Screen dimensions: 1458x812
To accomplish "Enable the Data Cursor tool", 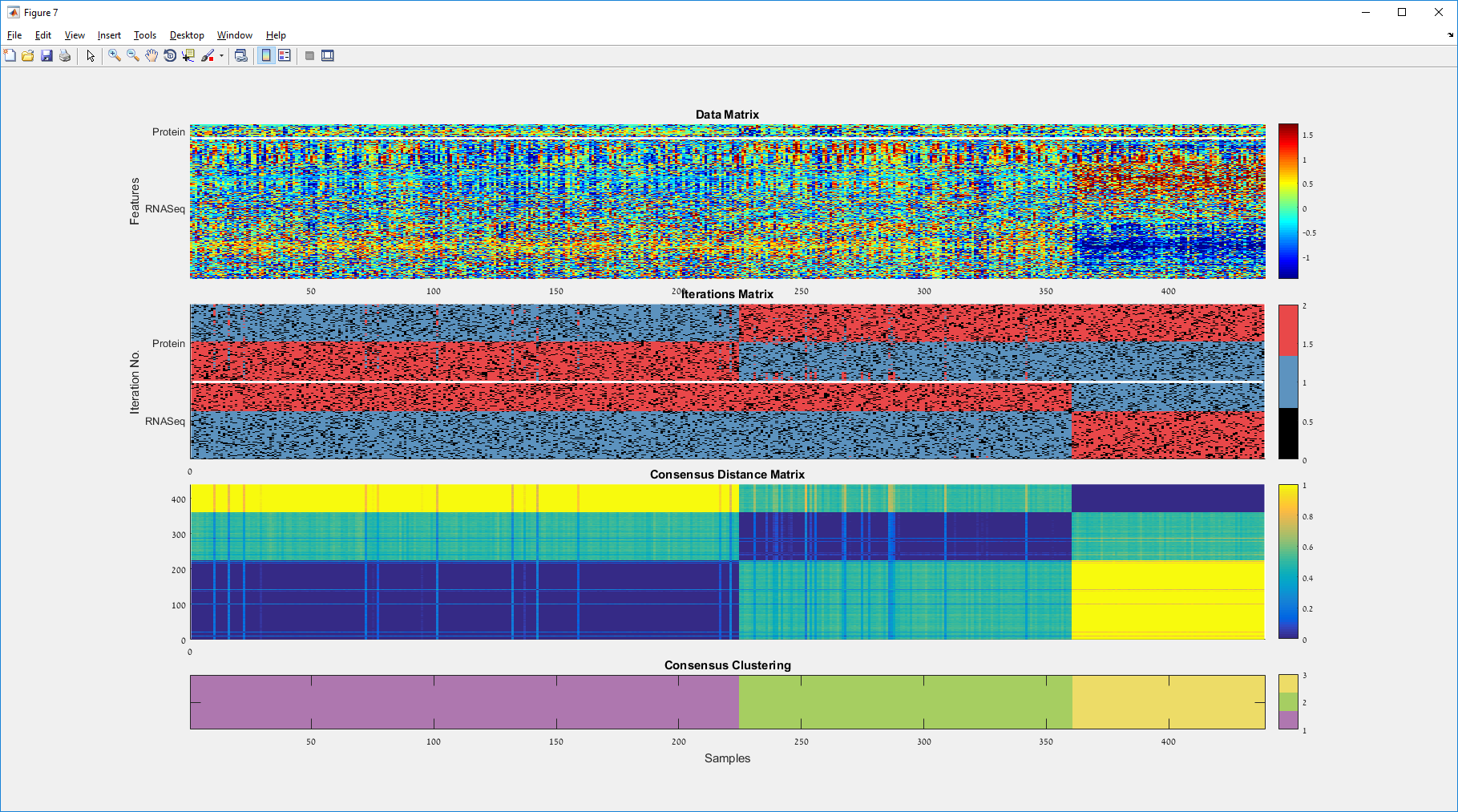I will [188, 55].
